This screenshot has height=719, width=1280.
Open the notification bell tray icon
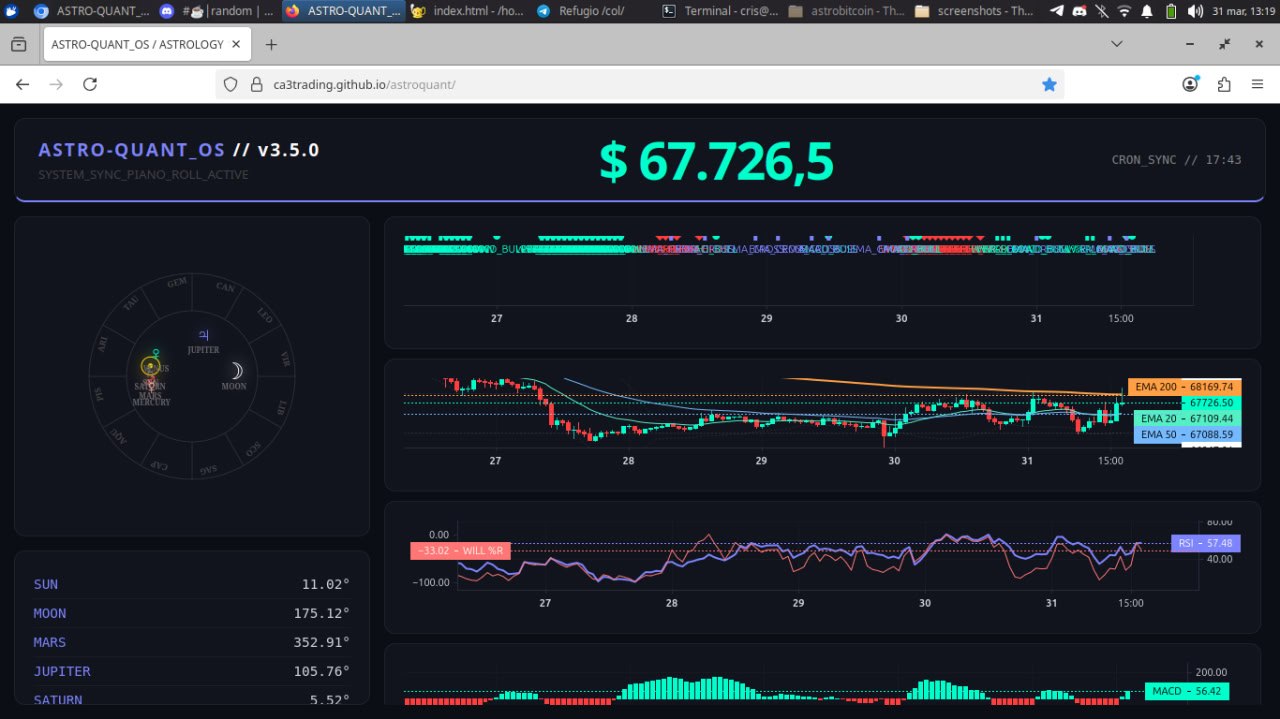pyautogui.click(x=1146, y=11)
